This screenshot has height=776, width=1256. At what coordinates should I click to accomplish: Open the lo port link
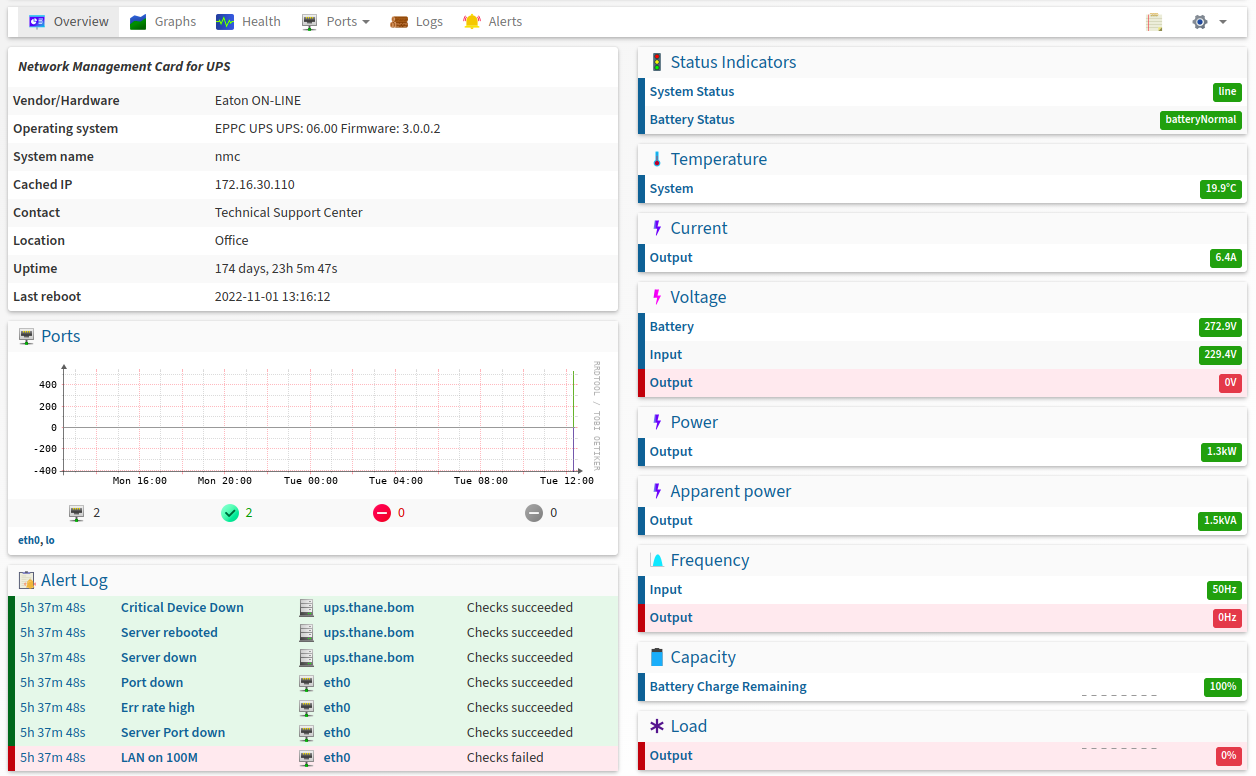50,540
